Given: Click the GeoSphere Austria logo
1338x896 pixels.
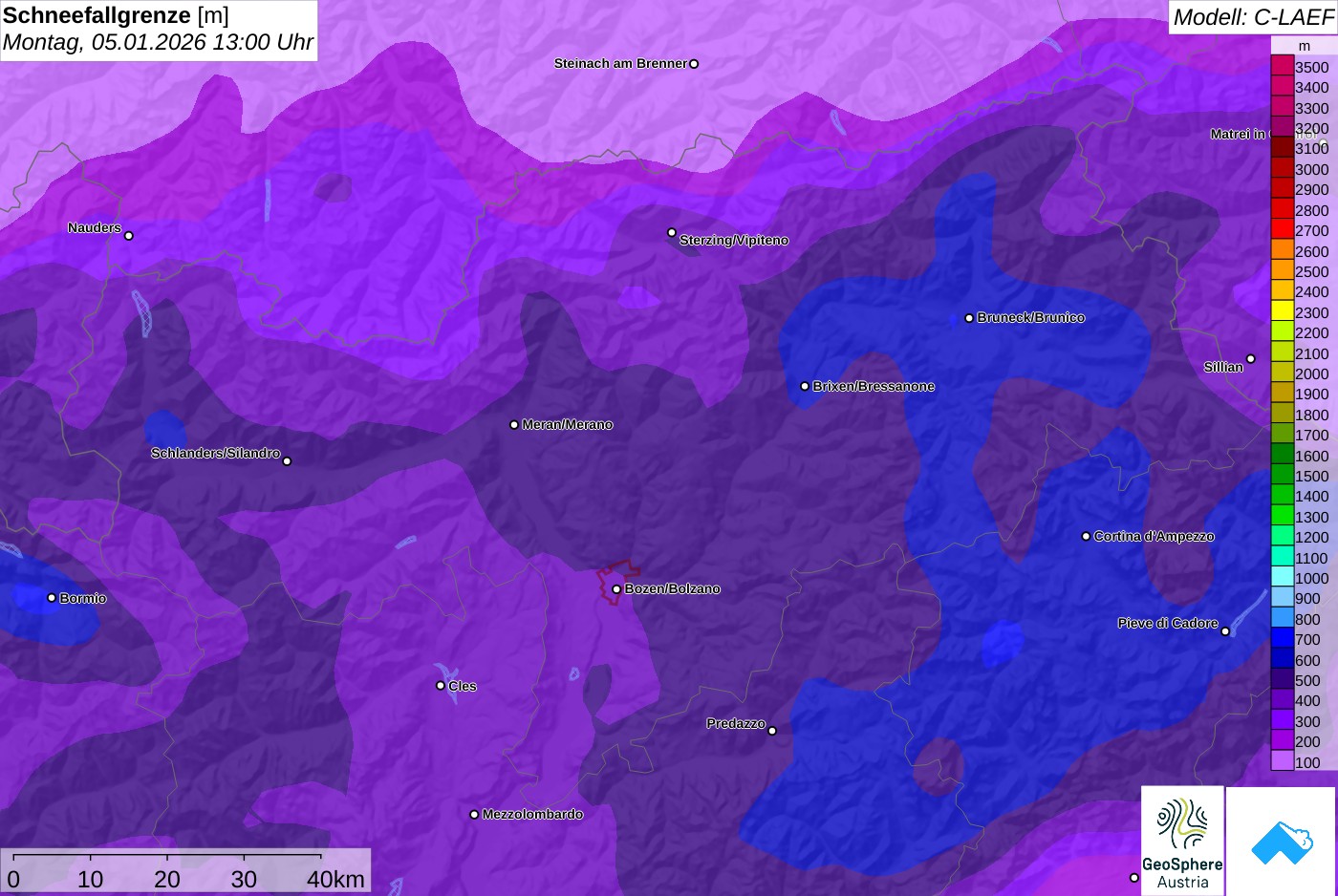Looking at the screenshot, I should pos(1182,841).
